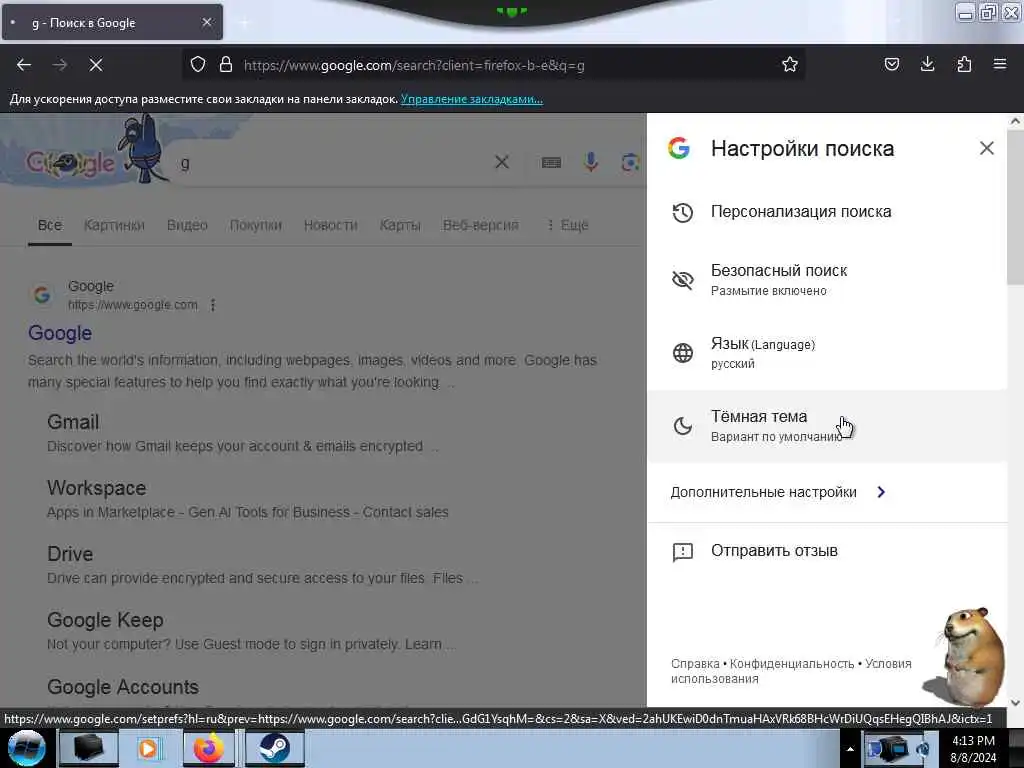Screen dimensions: 1024x768
Task: Open the tracking protection shield icon
Action: point(198,65)
